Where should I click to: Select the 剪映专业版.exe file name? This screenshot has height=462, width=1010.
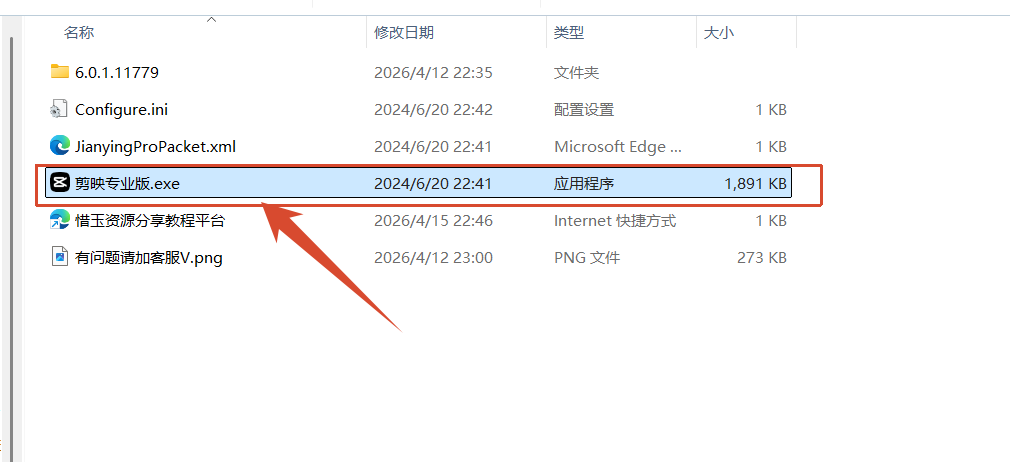click(128, 184)
